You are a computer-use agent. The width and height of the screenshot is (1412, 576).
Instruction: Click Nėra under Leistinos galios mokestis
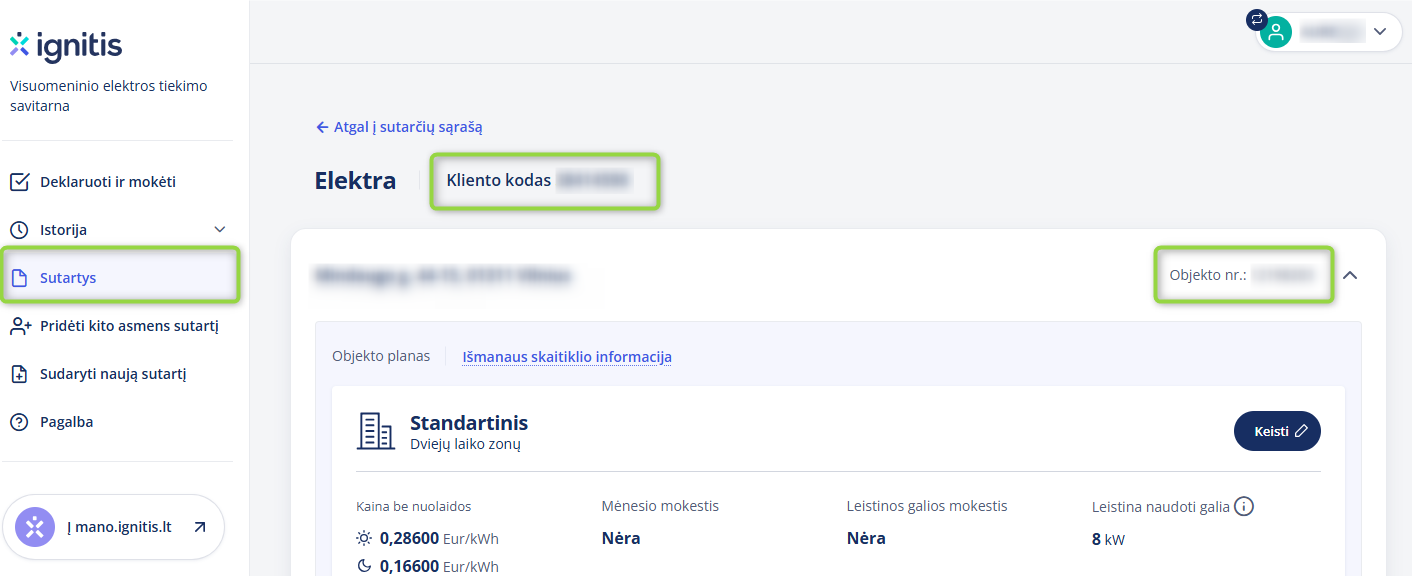(866, 538)
